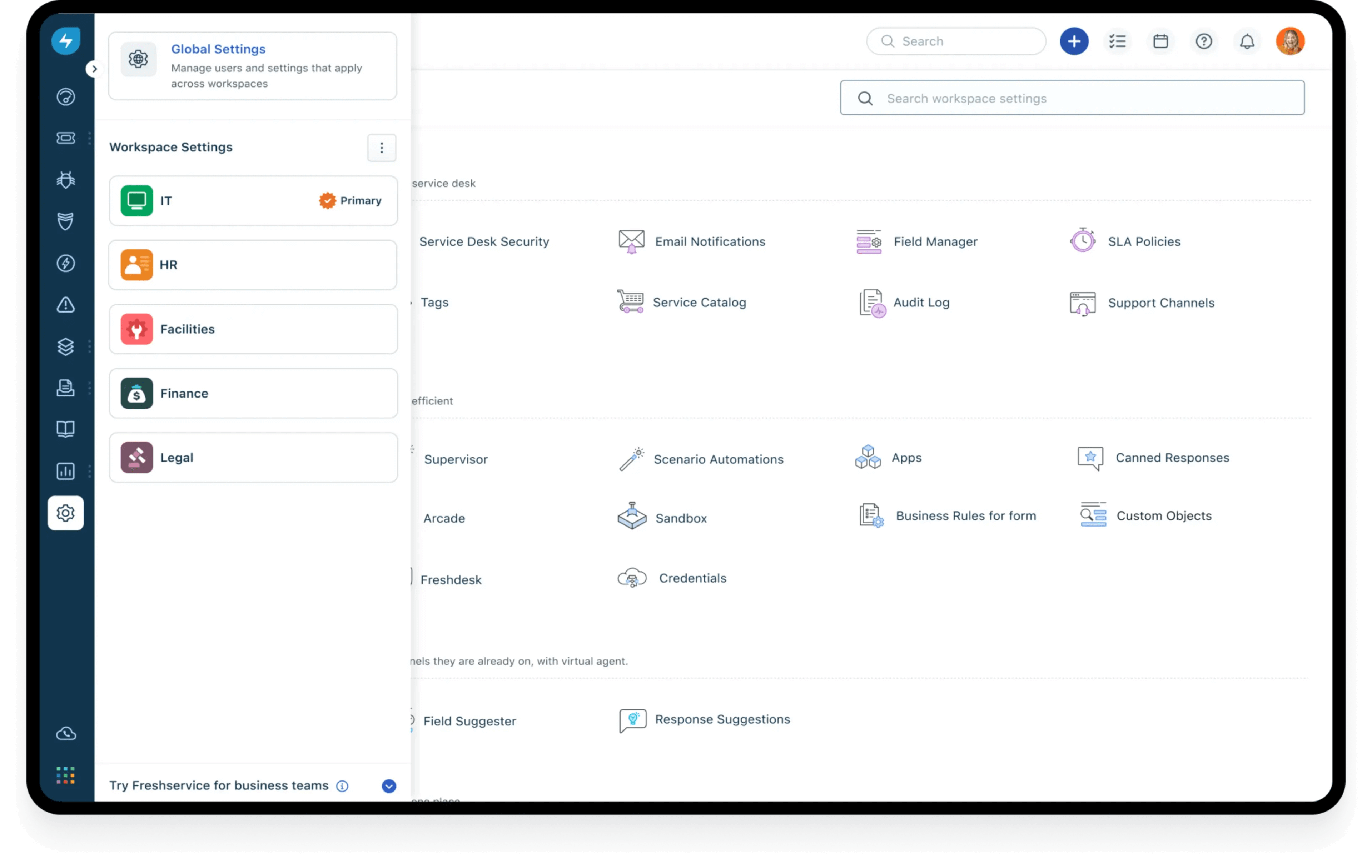Image resolution: width=1372 pixels, height=868 pixels.
Task: Open Workspace Settings overflow menu
Action: tap(381, 147)
